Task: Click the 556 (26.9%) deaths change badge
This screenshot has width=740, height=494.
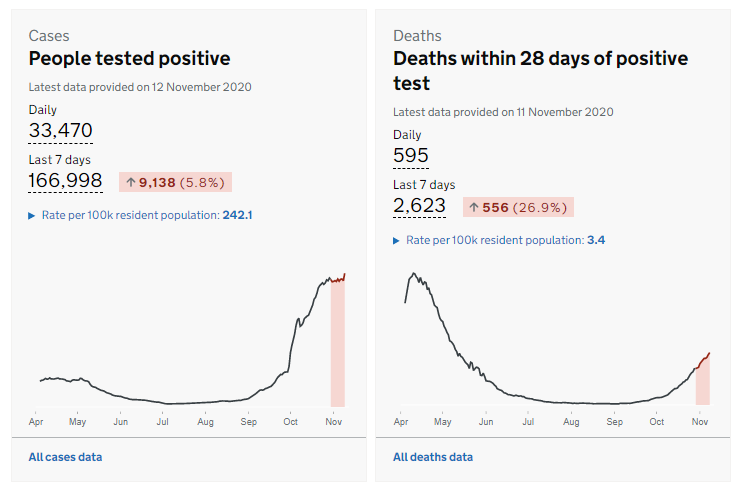Action: (x=519, y=207)
